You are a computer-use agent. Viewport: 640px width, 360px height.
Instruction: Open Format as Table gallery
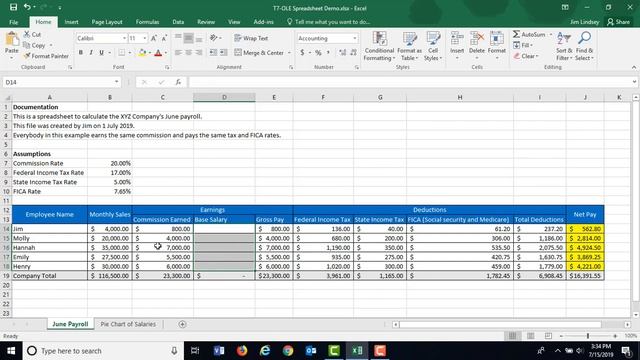[x=409, y=47]
